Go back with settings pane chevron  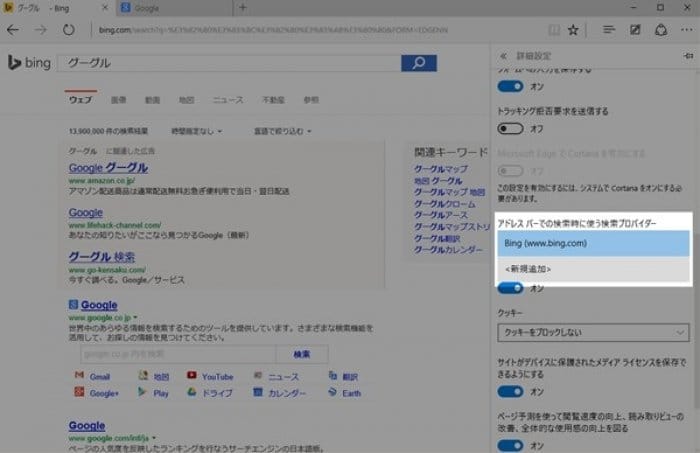(x=504, y=56)
